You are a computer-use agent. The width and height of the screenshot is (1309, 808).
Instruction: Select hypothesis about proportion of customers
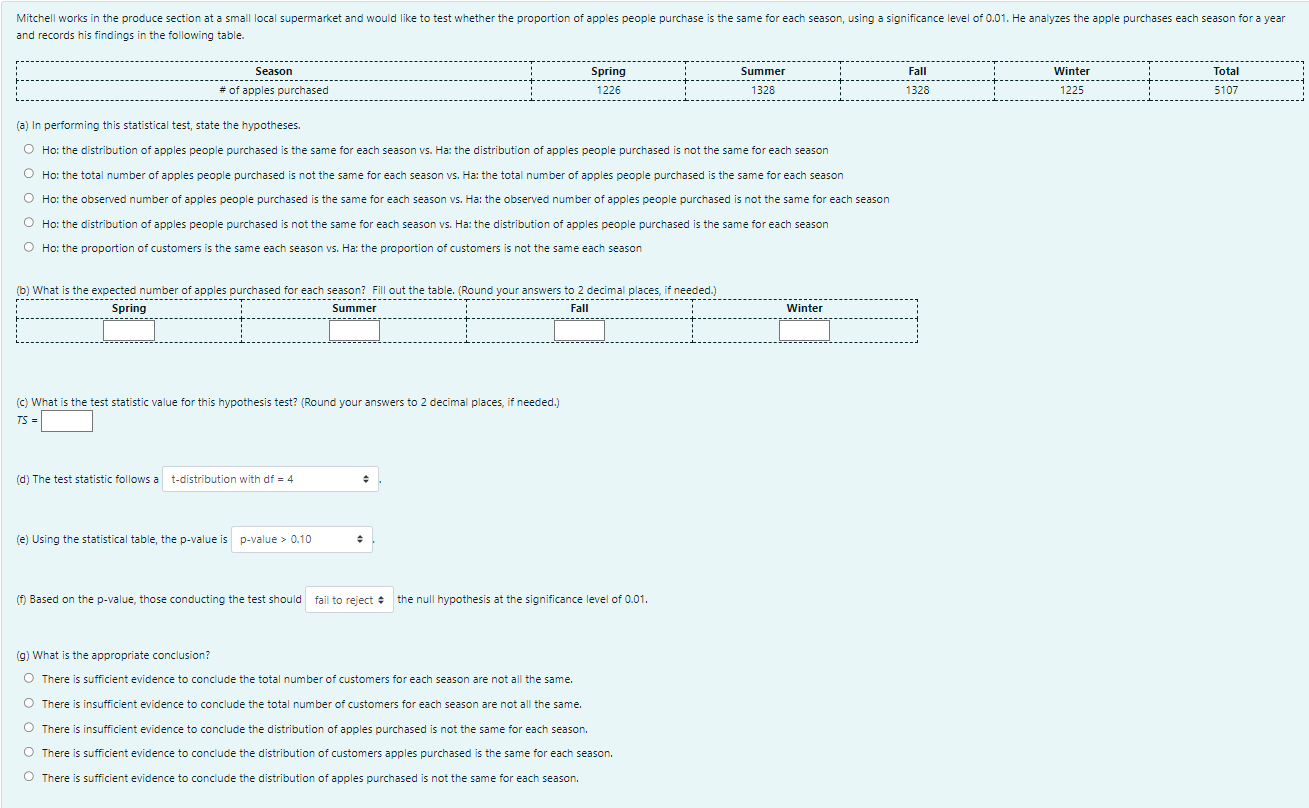[x=30, y=248]
